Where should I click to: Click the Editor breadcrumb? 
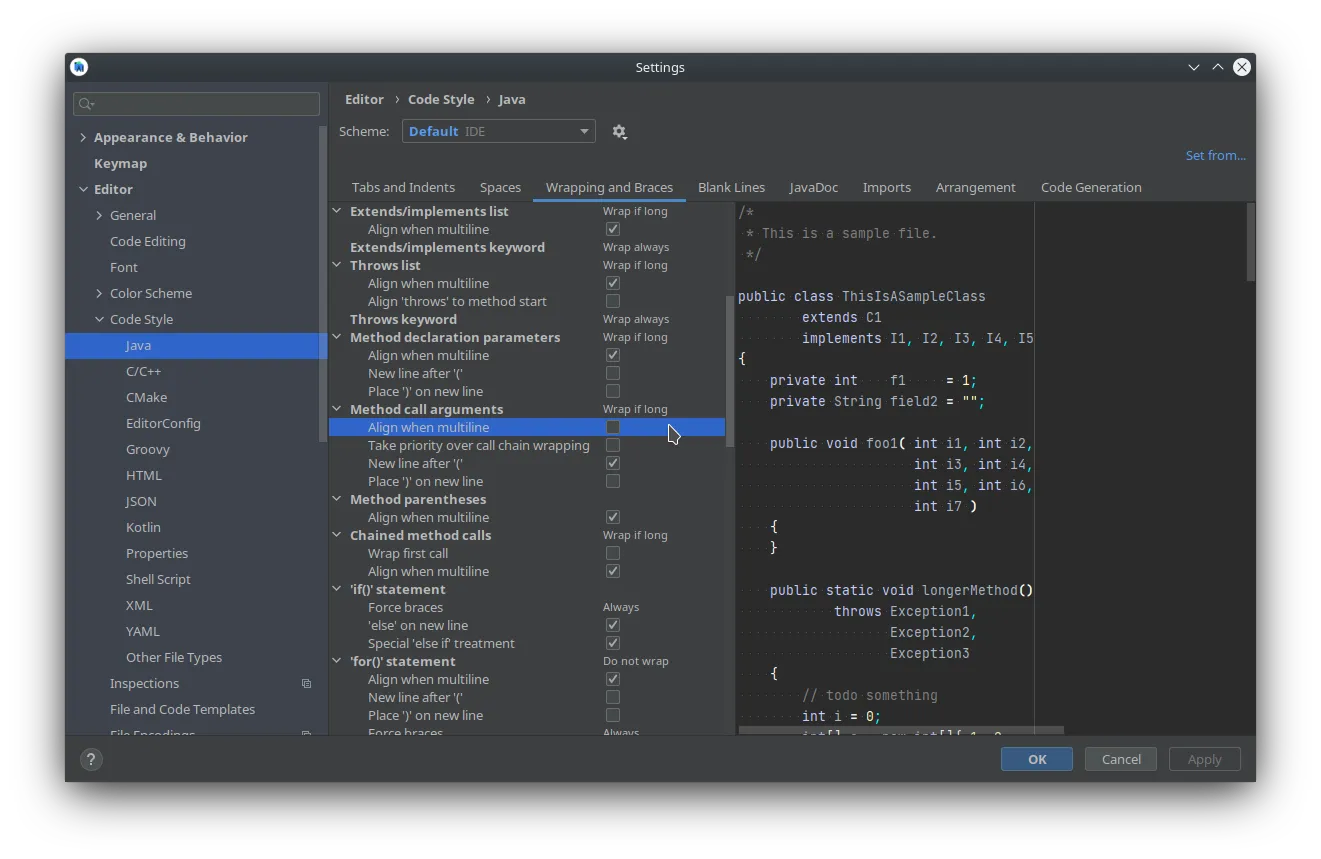coord(364,99)
